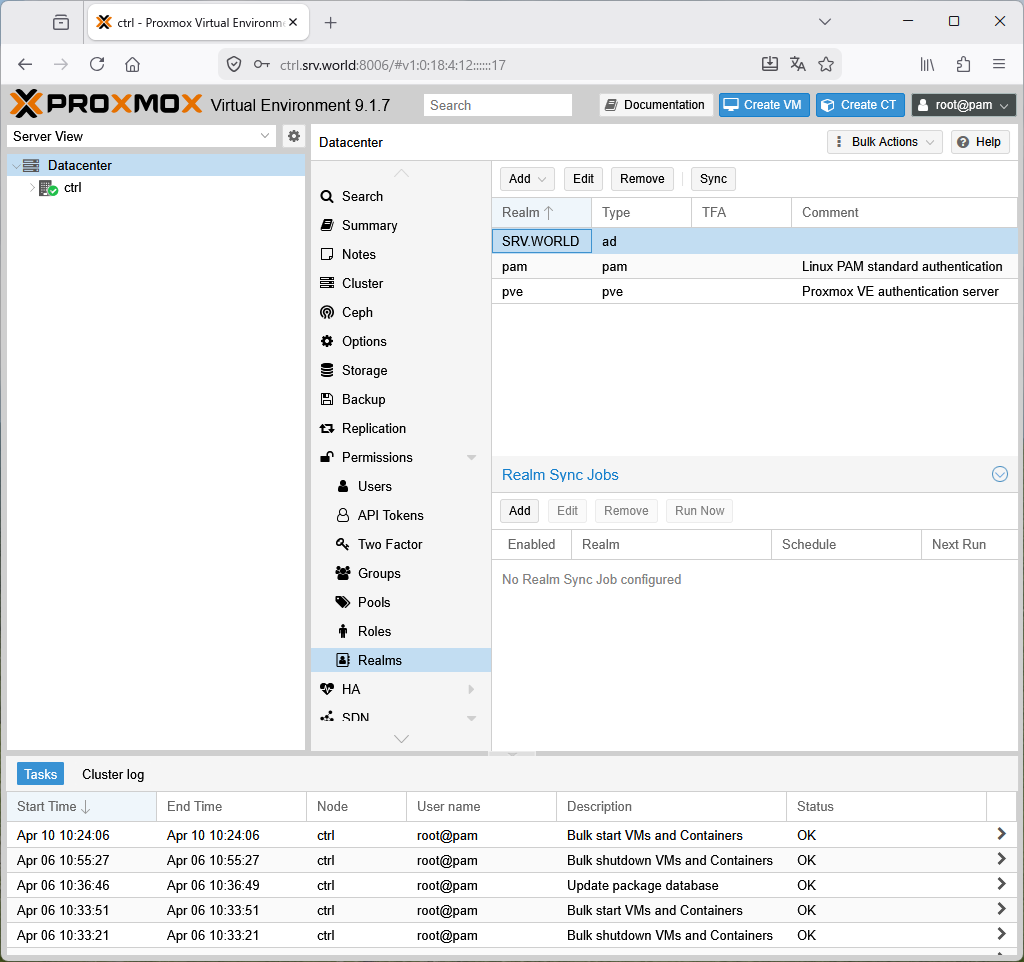Click install app icon in address bar
The width and height of the screenshot is (1024, 962).
coord(770,64)
